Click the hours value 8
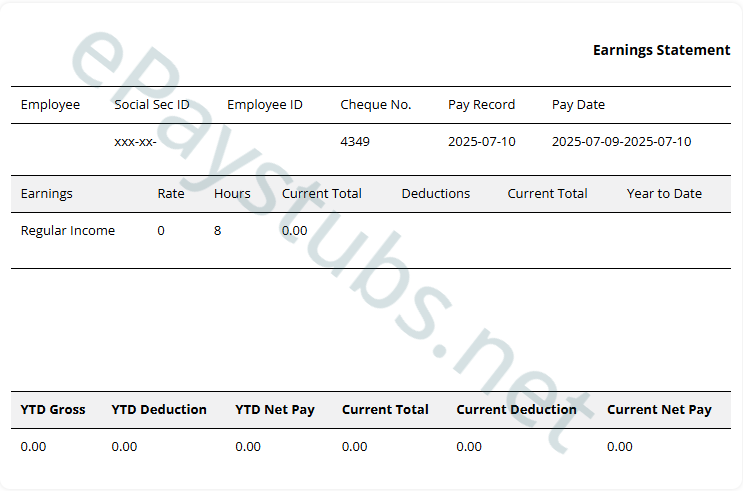Viewport: 743px width, 491px height. point(218,231)
